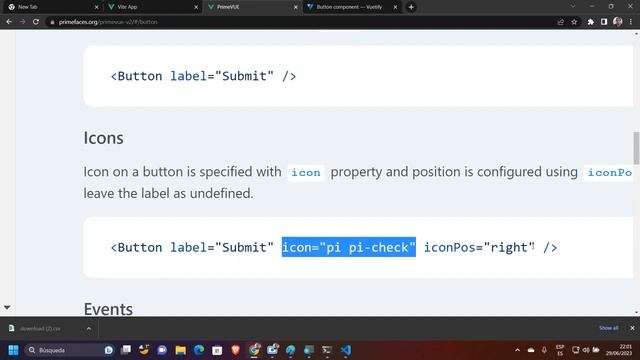Image resolution: width=640 pixels, height=360 pixels.
Task: Click the page vertical scrollbar thumb
Action: click(636, 147)
